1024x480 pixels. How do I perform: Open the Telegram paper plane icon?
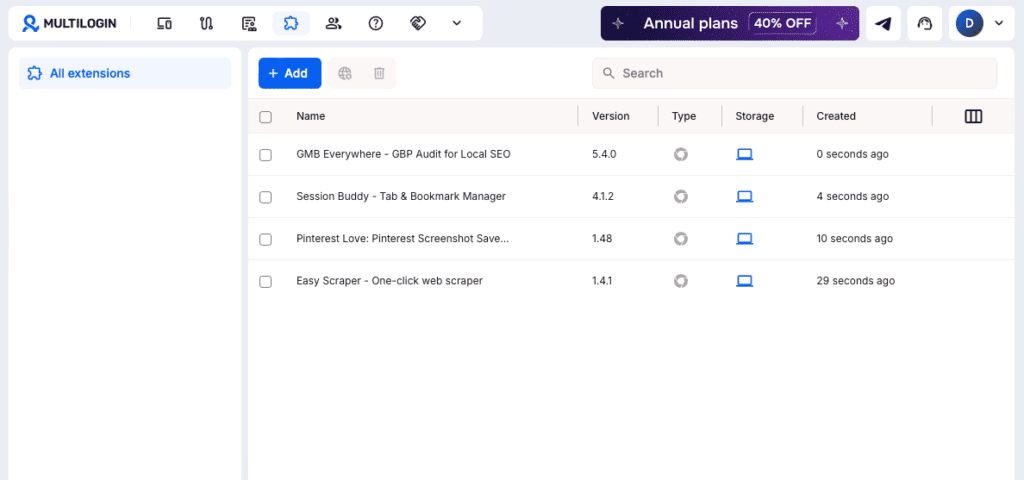tap(883, 24)
